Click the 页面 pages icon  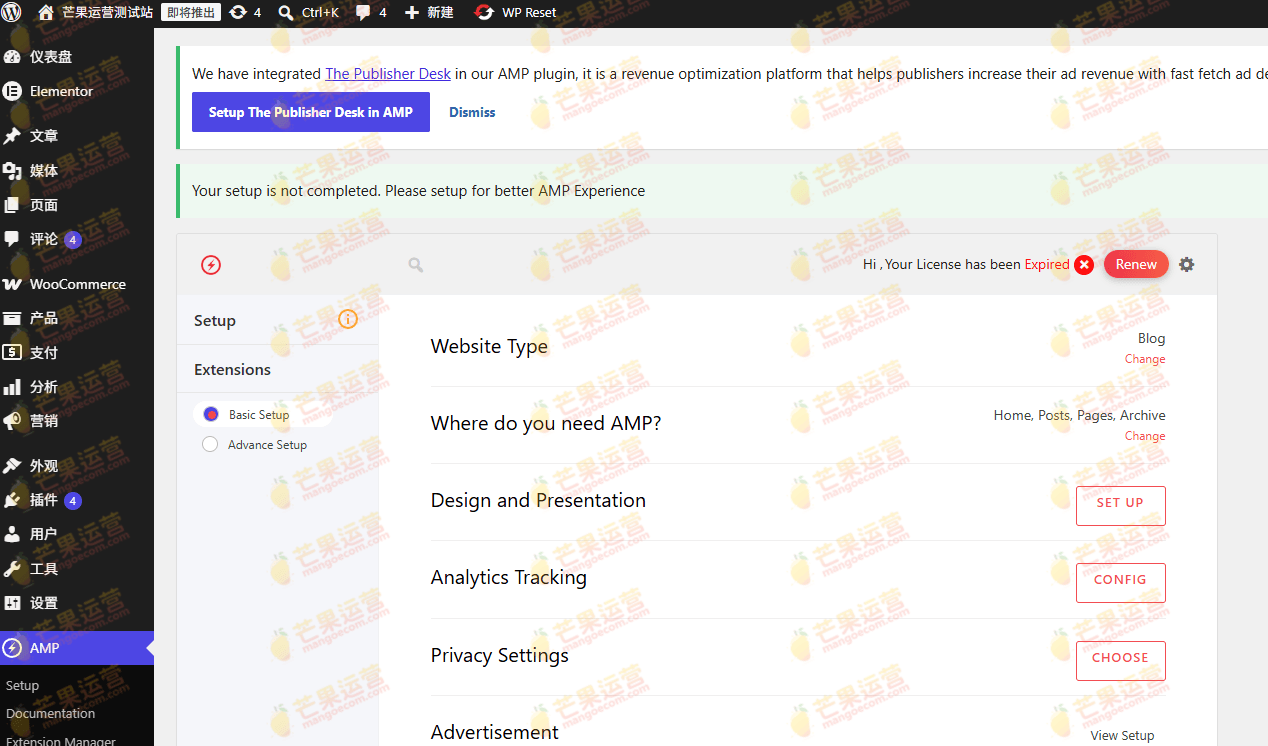(x=12, y=205)
